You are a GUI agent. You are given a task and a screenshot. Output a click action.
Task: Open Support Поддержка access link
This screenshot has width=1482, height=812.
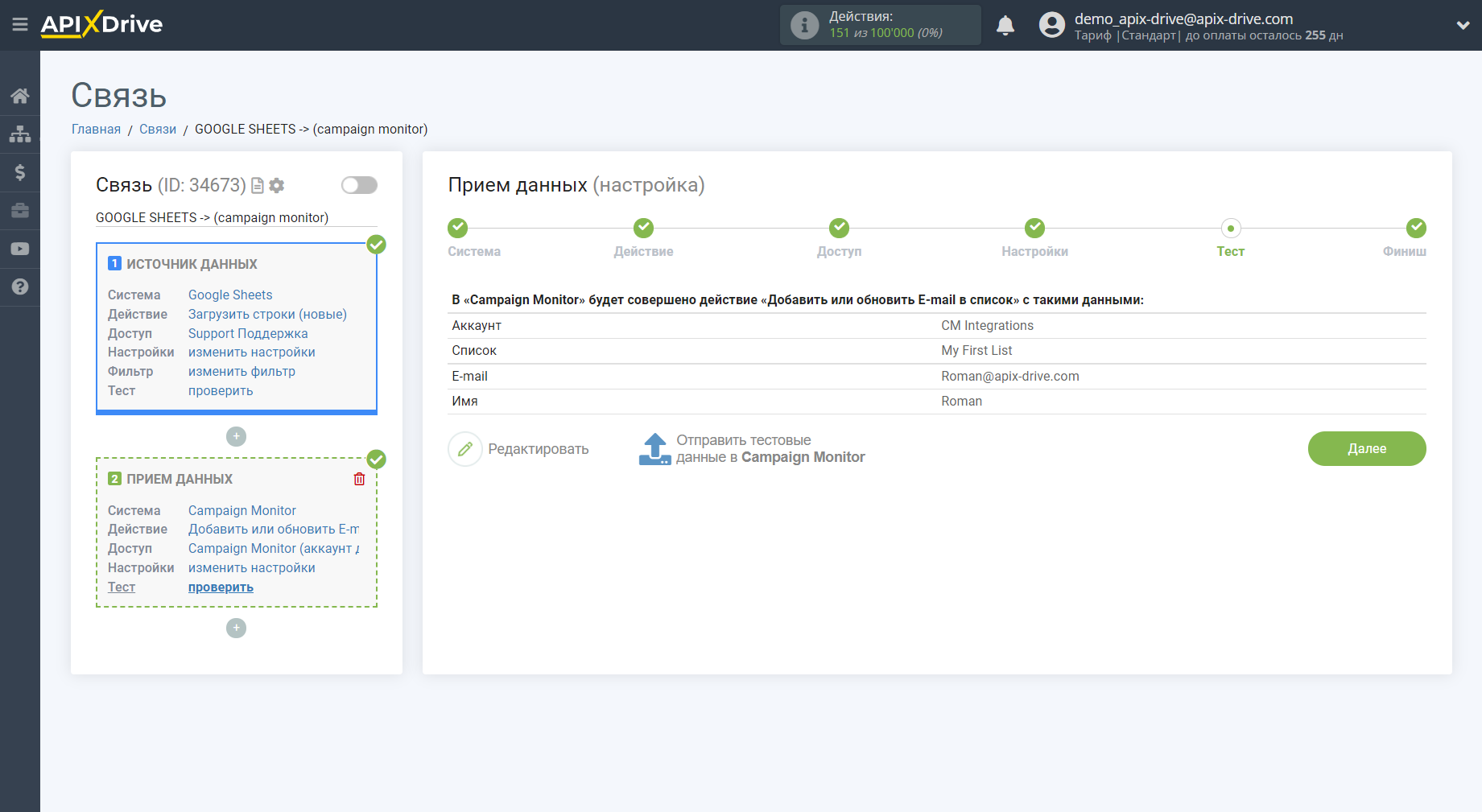pyautogui.click(x=248, y=333)
